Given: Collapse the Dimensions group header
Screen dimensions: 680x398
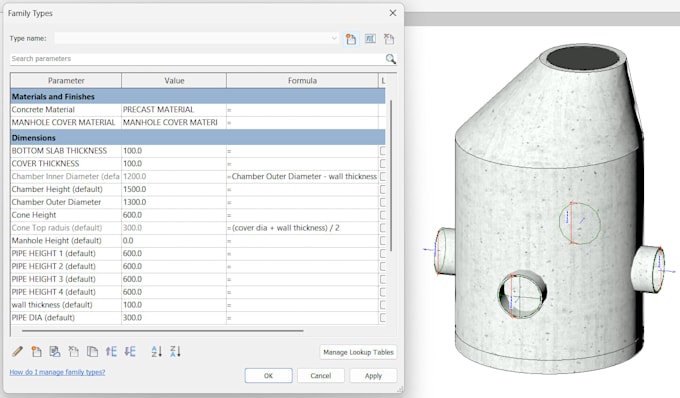Looking at the screenshot, I should click(x=198, y=138).
